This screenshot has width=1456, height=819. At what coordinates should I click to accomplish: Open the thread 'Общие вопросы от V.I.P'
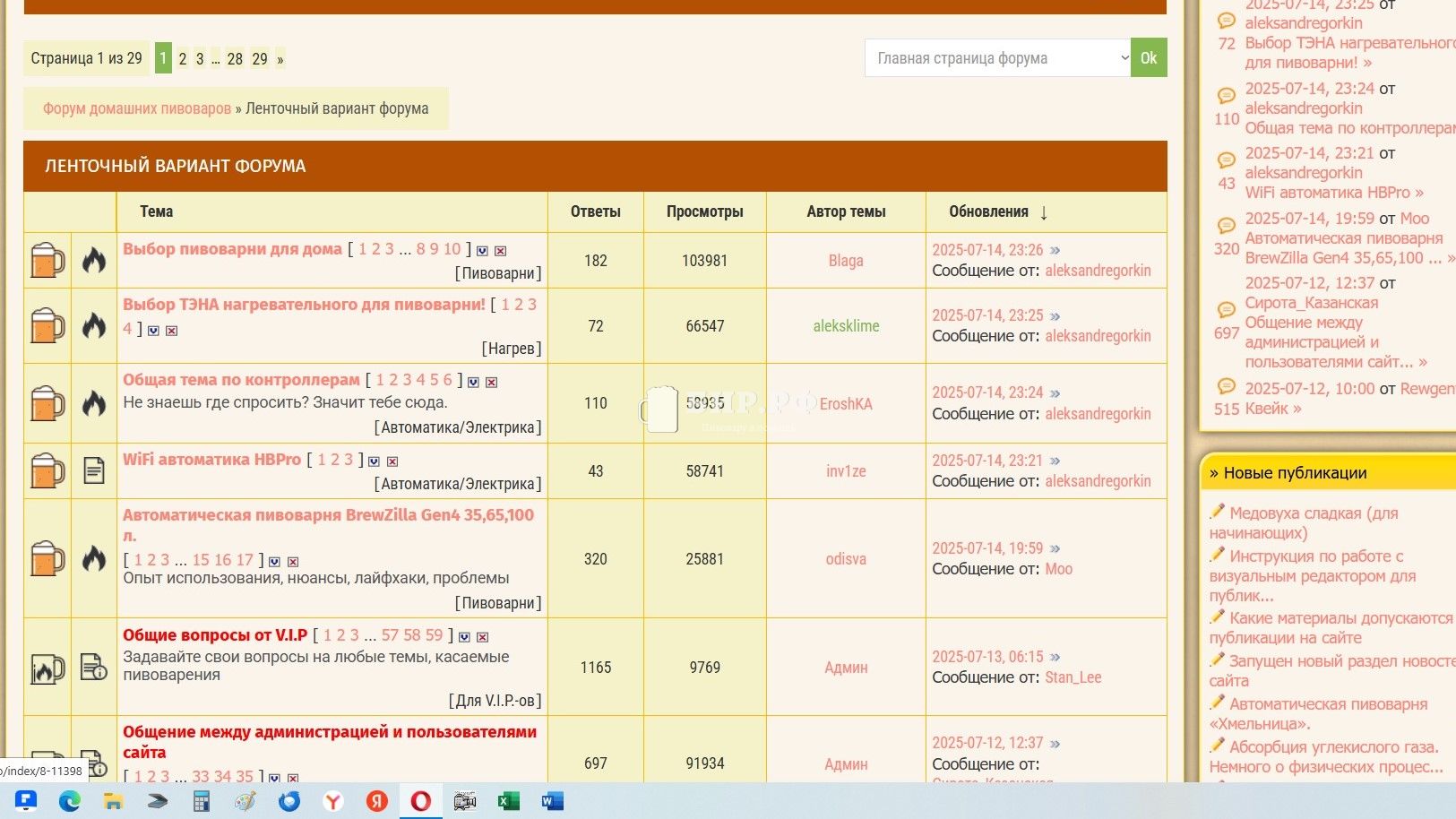pyautogui.click(x=215, y=635)
